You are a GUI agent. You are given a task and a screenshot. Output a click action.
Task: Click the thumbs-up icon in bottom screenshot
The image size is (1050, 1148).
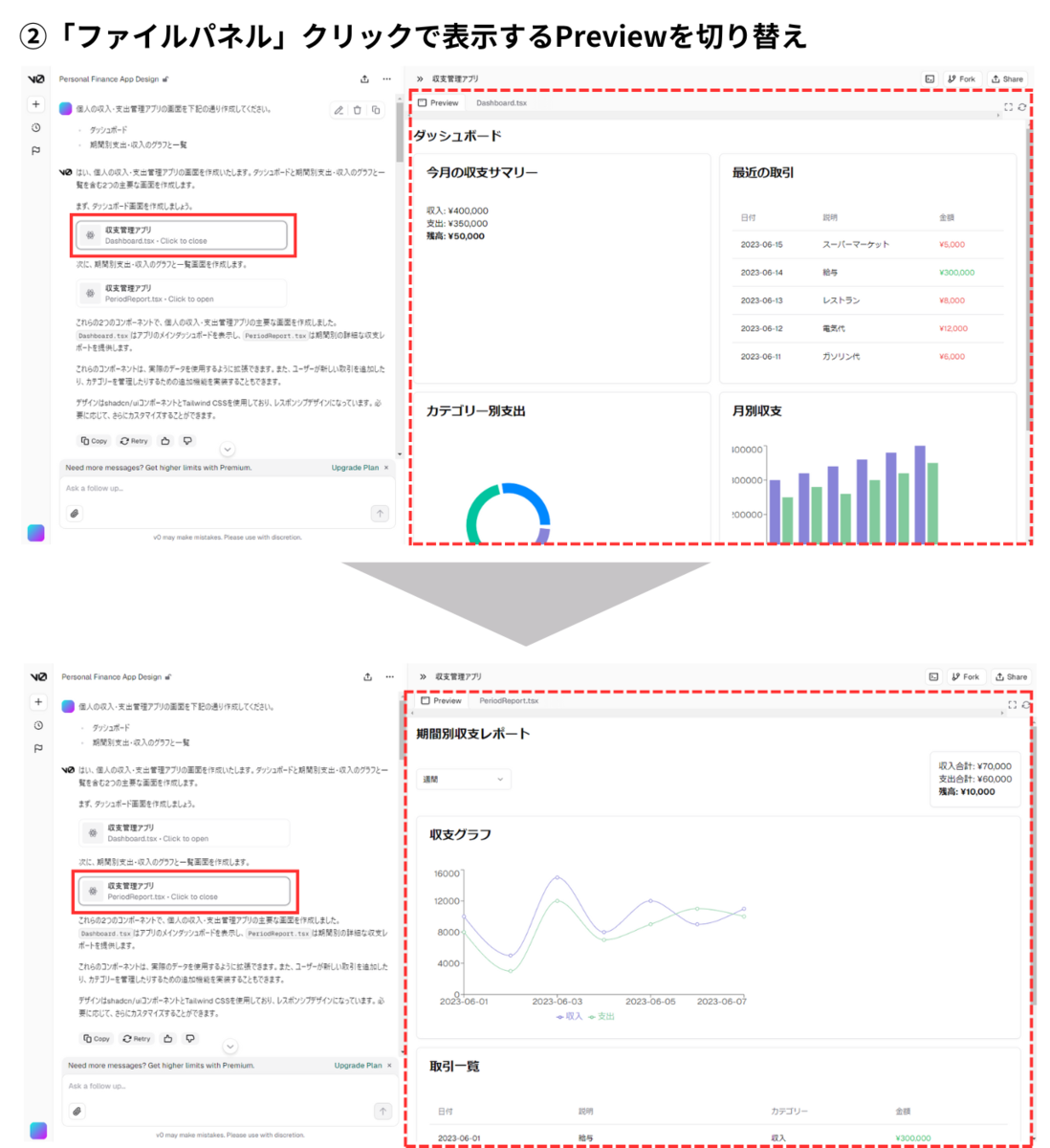[168, 1038]
